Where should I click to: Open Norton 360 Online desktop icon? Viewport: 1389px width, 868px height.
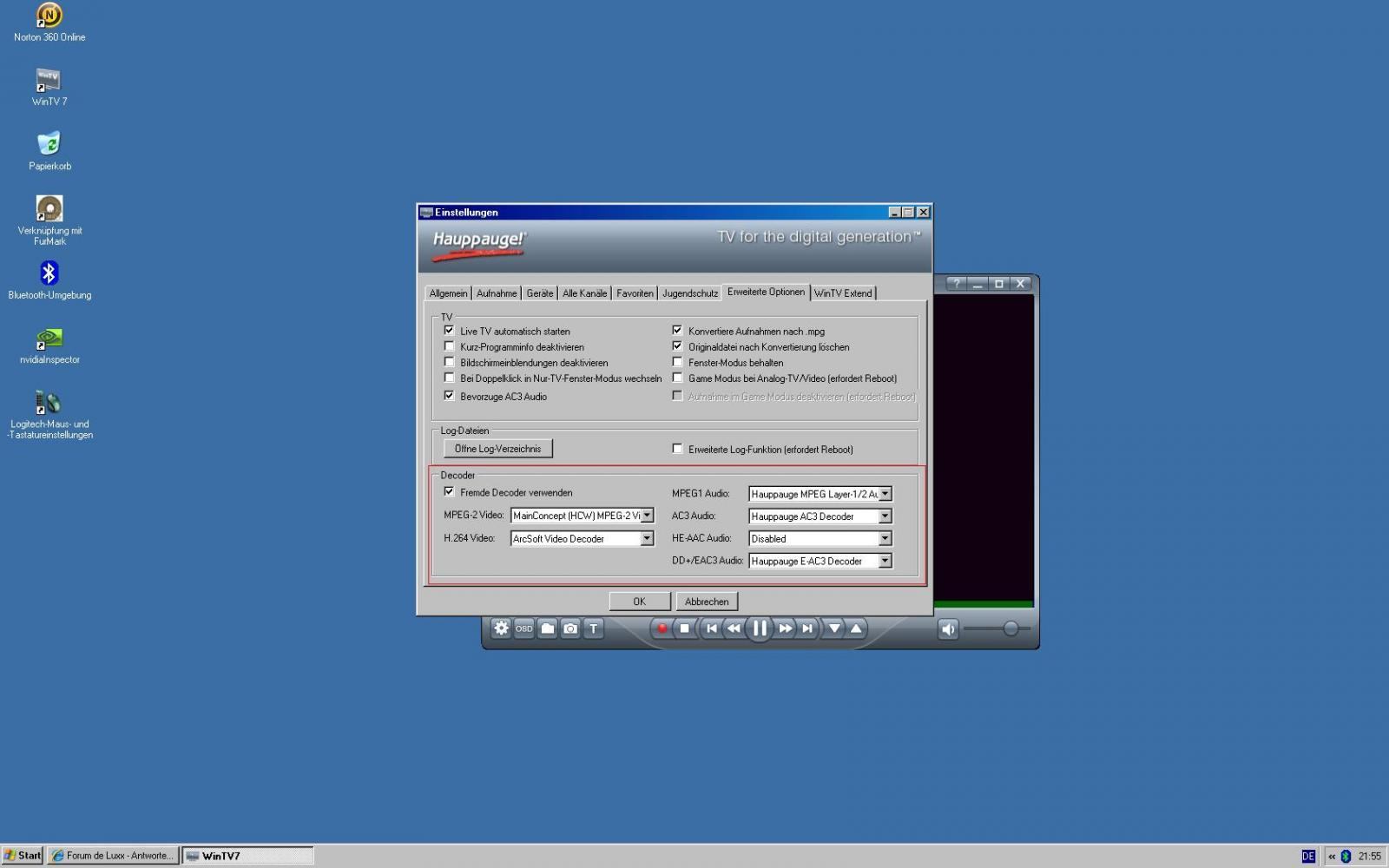coord(49,23)
